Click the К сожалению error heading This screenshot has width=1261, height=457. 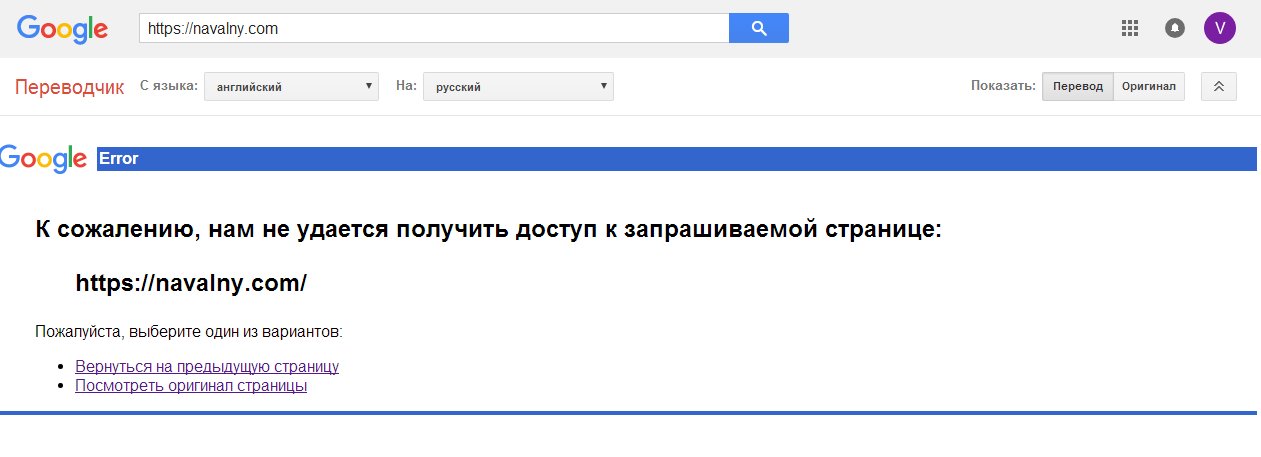[488, 230]
